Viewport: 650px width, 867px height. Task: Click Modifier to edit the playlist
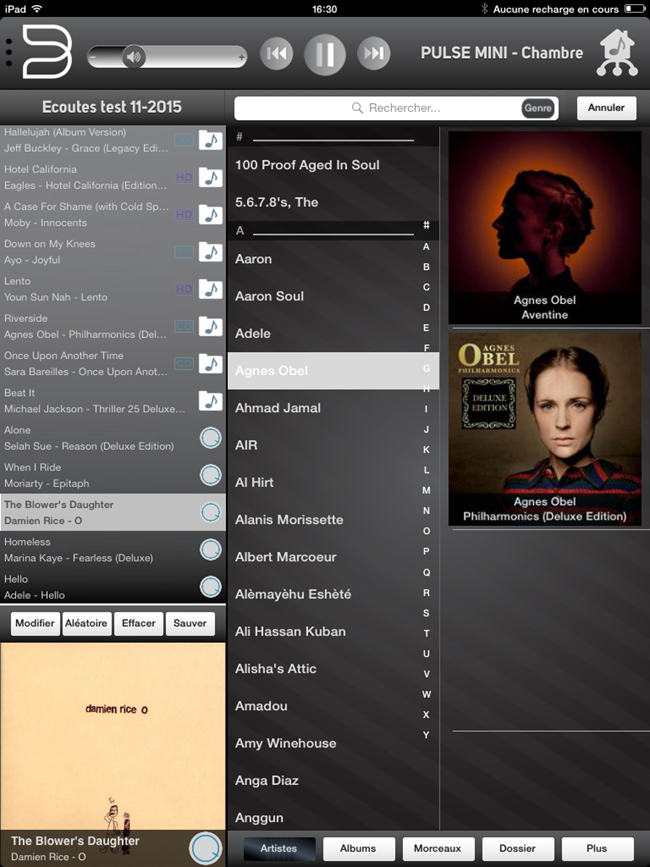click(35, 624)
